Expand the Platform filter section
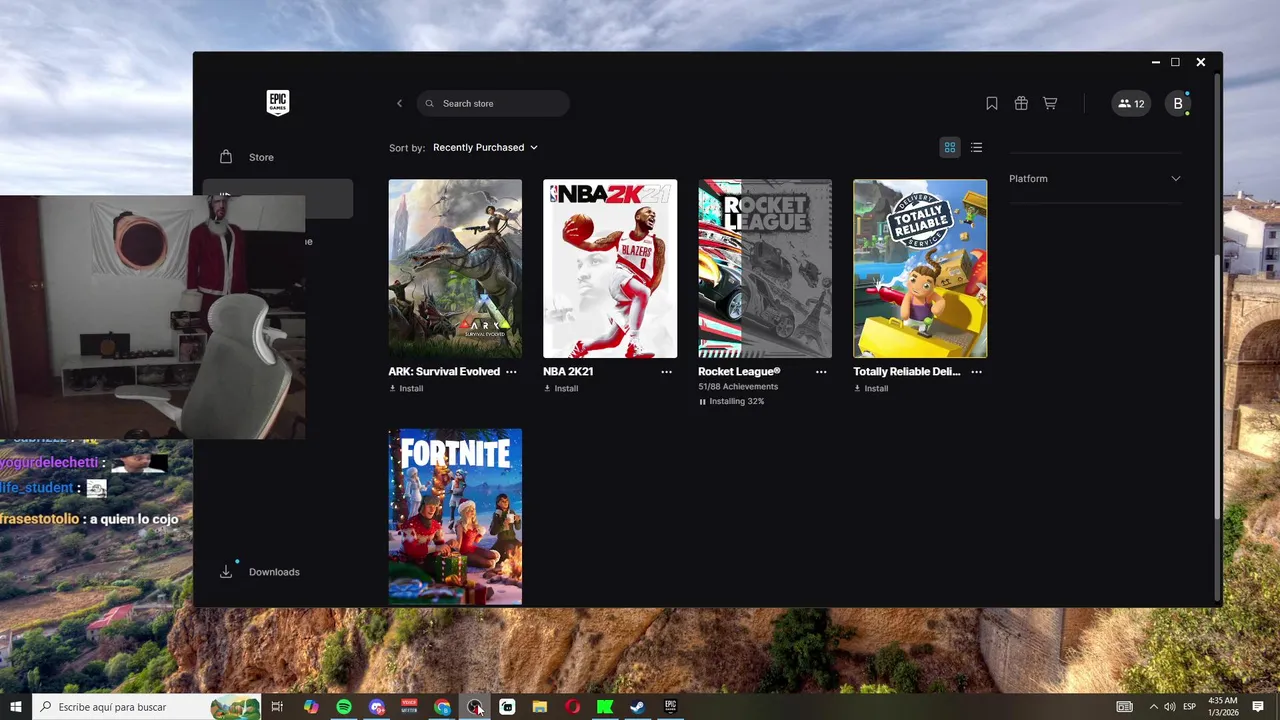 1095,178
